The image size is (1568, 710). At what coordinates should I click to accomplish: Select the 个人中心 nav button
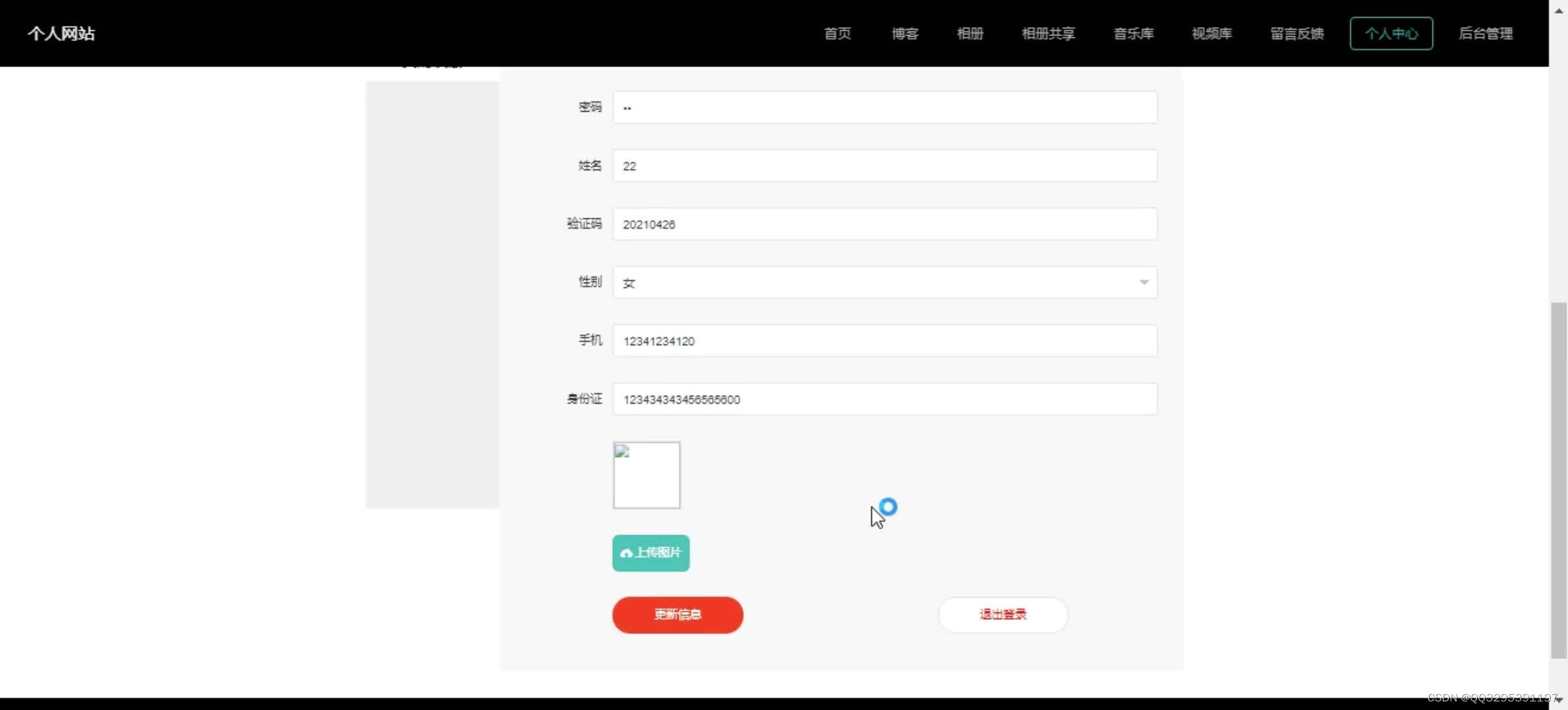point(1391,34)
